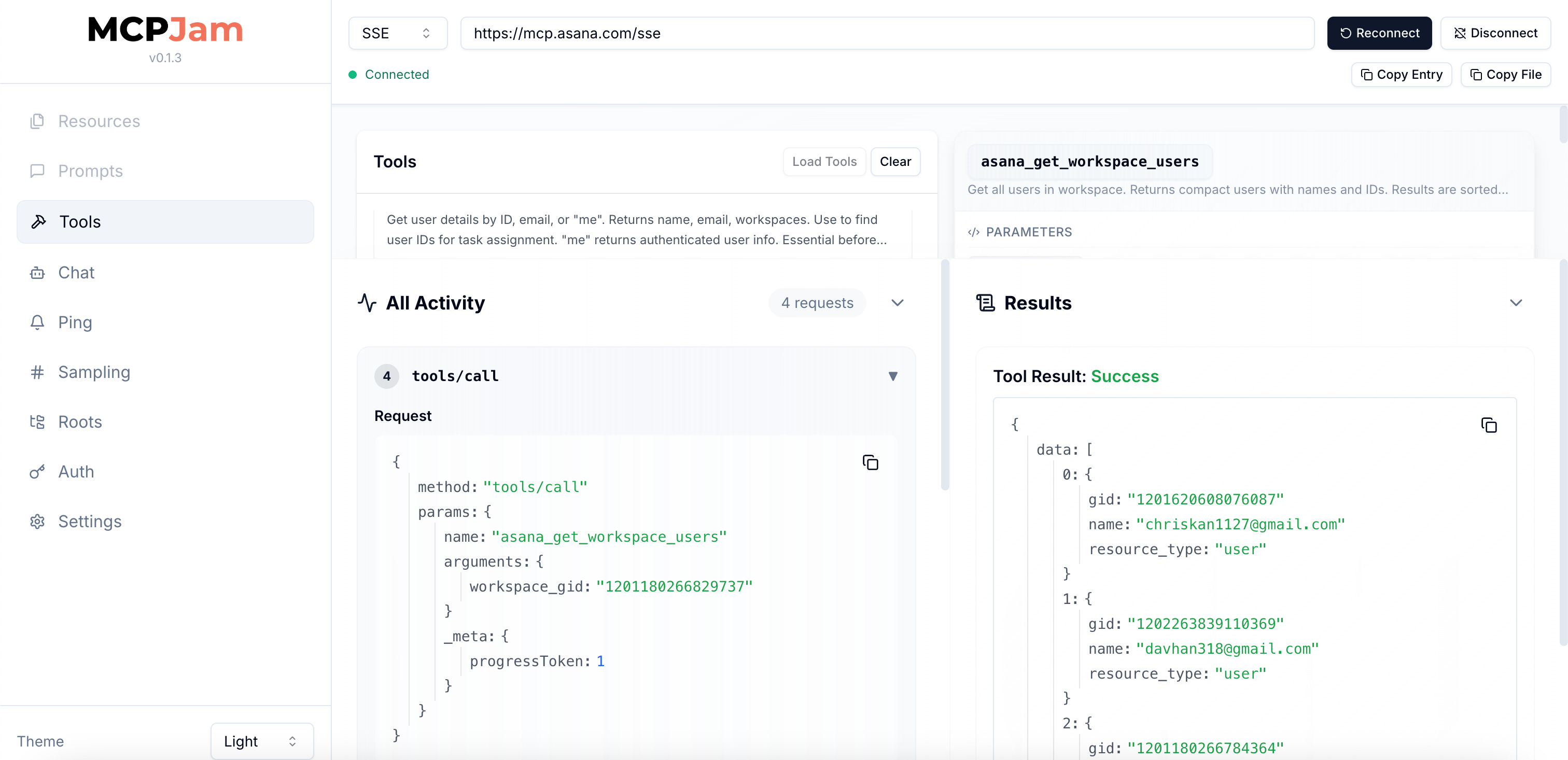Select the Tools sidebar item
The height and width of the screenshot is (760, 1568).
coord(165,221)
